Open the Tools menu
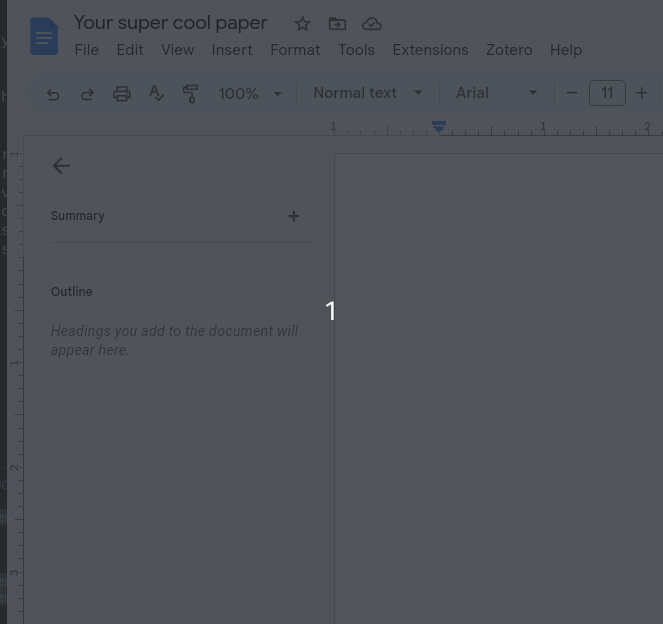663x624 pixels. 356,50
